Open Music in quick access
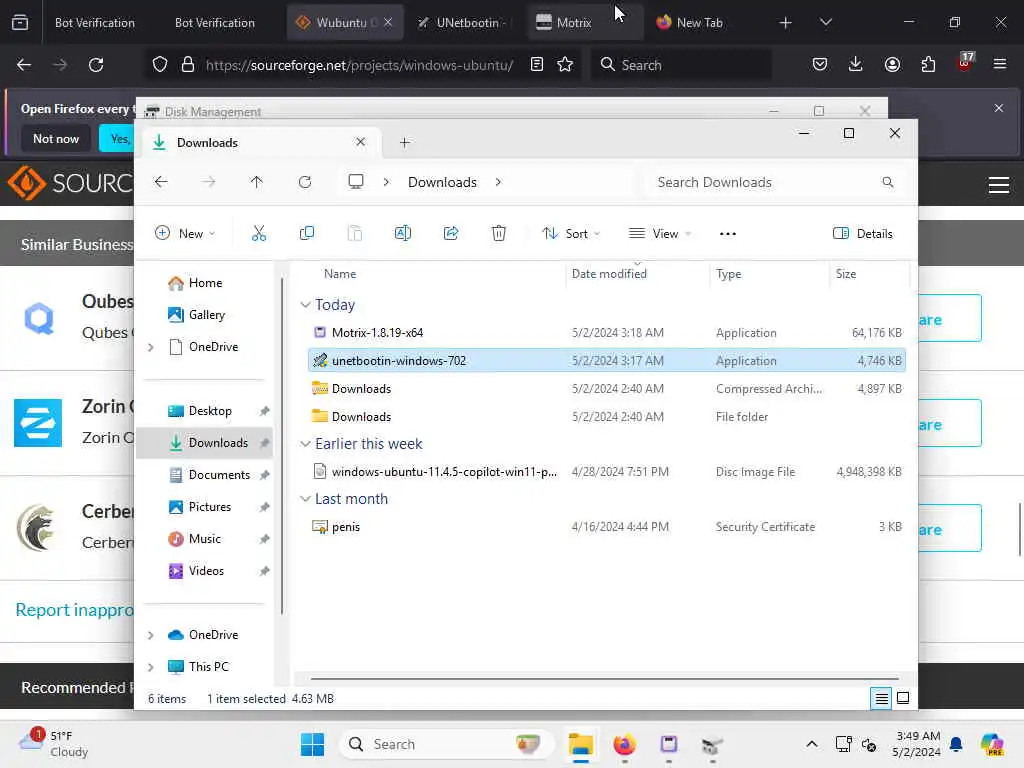 (x=194, y=539)
